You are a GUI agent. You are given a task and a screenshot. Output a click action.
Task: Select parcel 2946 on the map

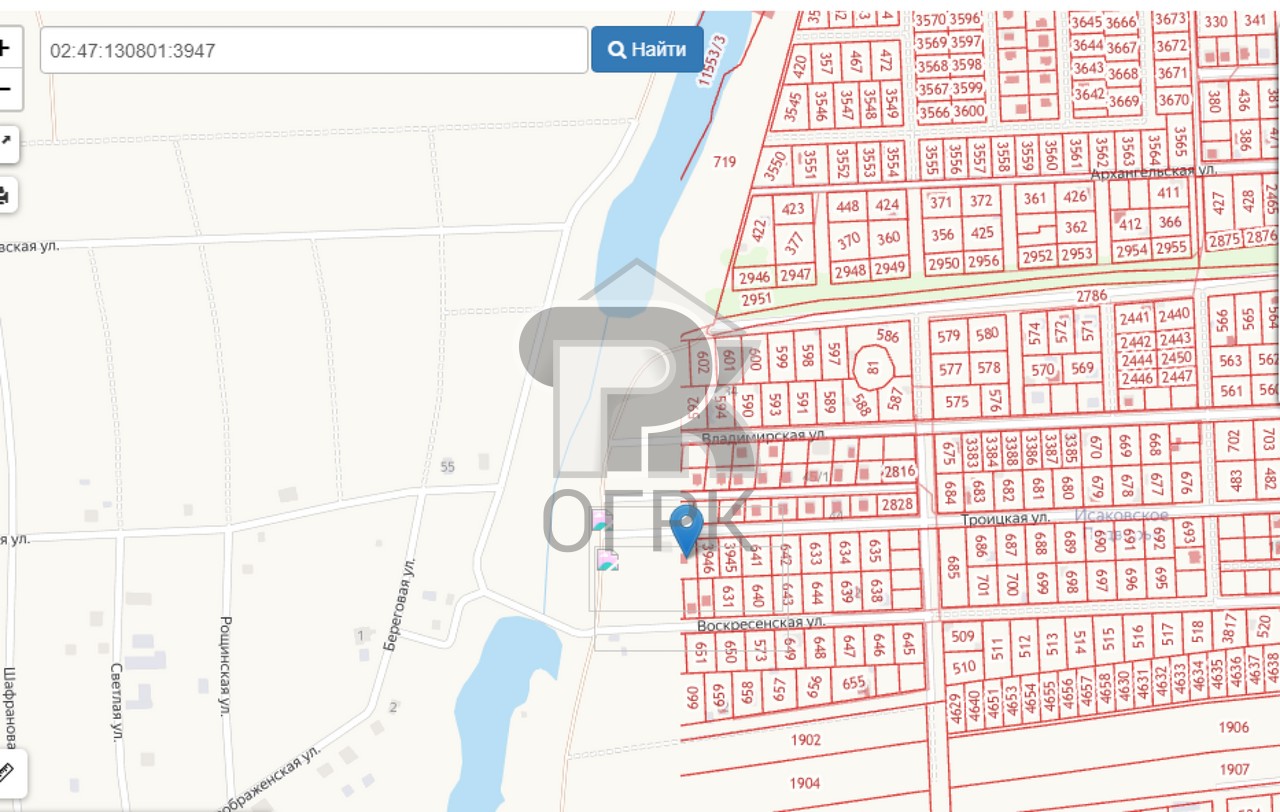pyautogui.click(x=755, y=277)
